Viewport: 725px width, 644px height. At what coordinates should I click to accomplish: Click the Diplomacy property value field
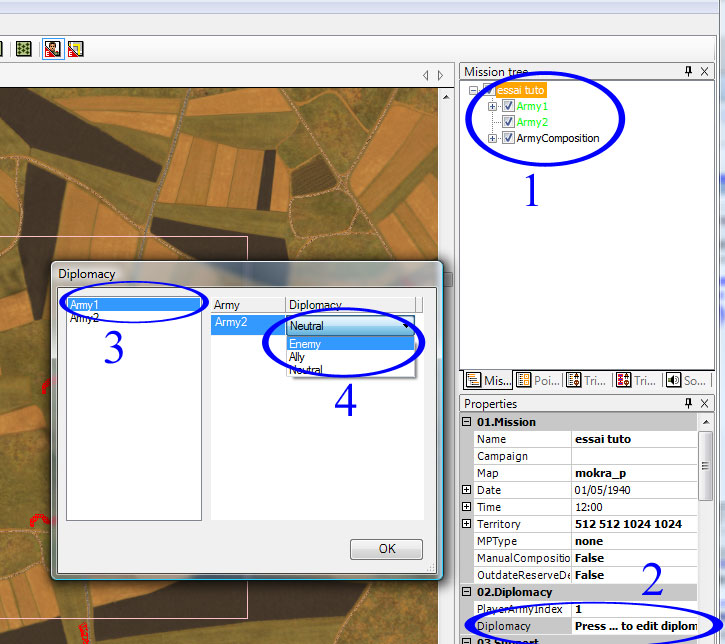point(634,626)
